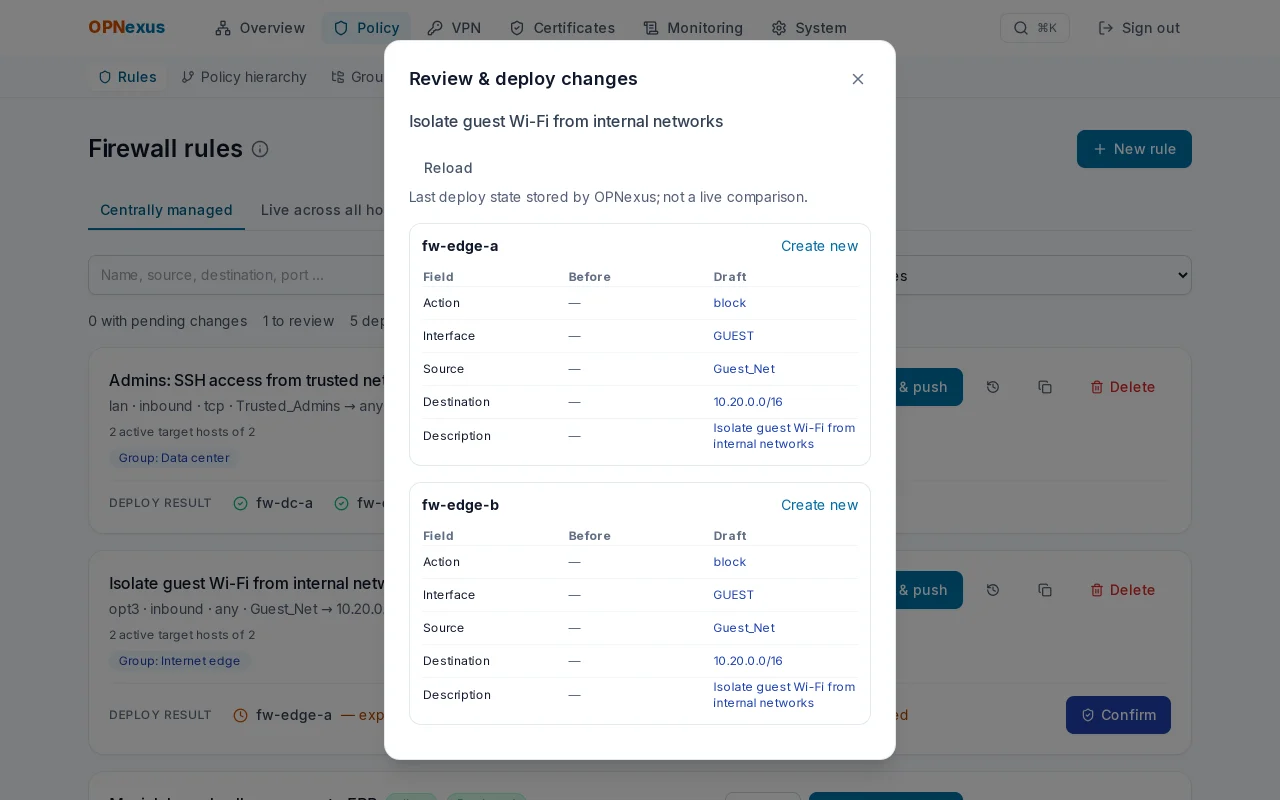Duplicate the Admins SSH access rule
Viewport: 1280px width, 800px height.
pos(1045,387)
